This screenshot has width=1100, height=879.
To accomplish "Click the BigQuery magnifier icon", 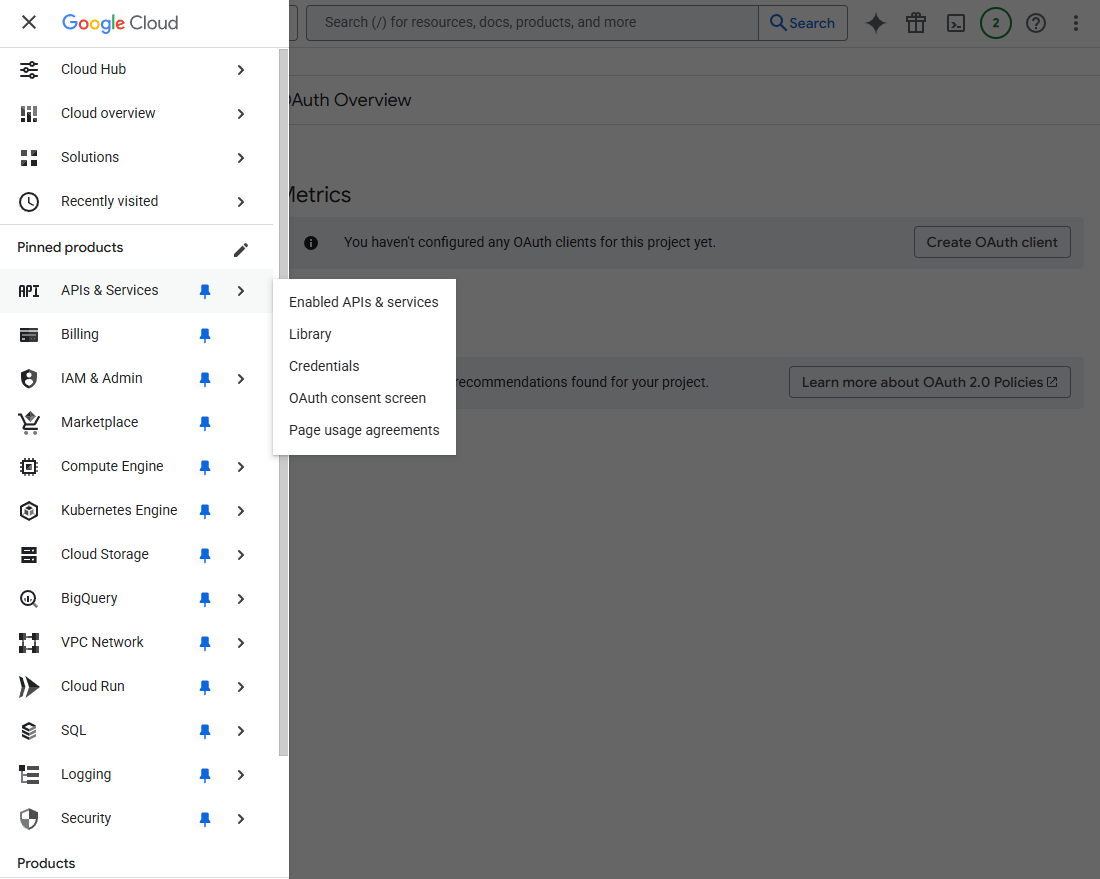I will (29, 599).
